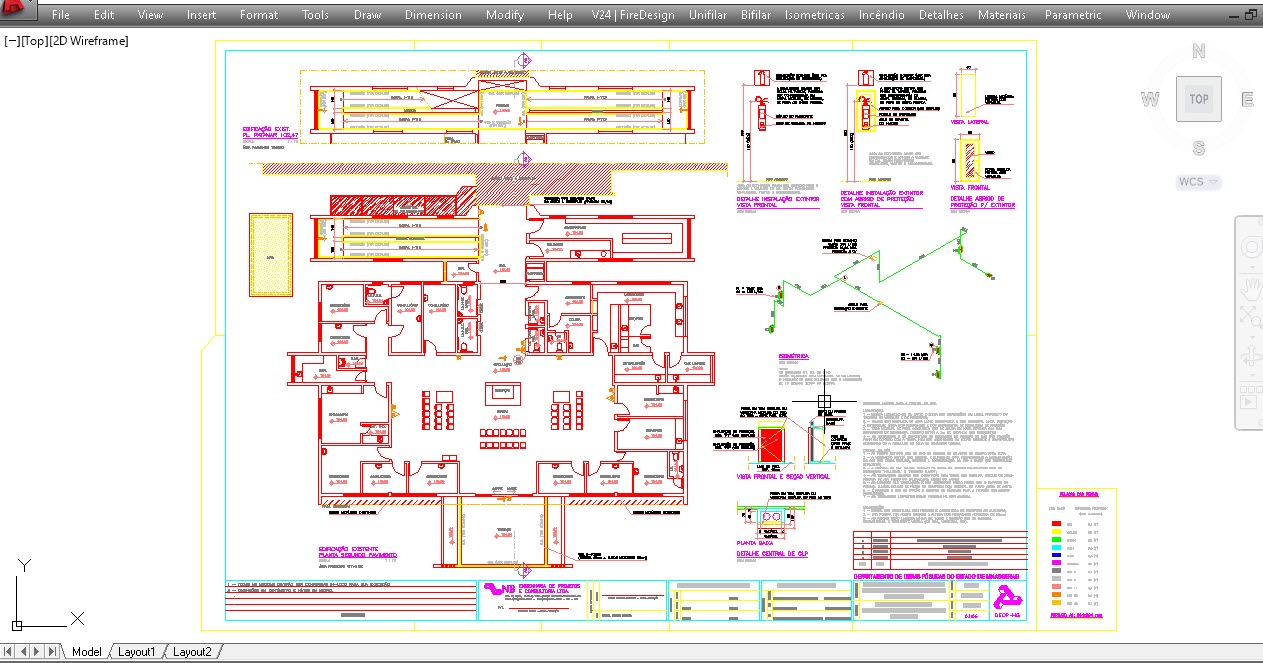Open the V24 | FireDesign menu

tap(633, 15)
